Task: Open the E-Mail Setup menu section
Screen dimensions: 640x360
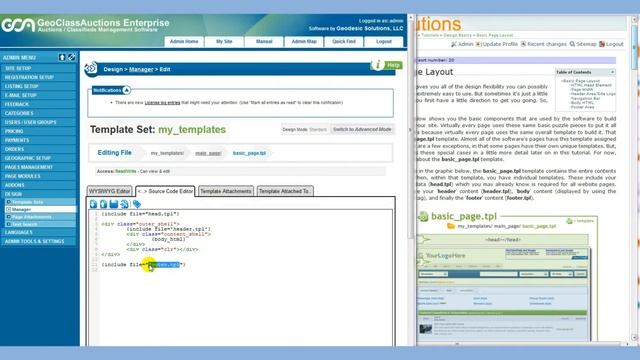Action: [x=38, y=95]
